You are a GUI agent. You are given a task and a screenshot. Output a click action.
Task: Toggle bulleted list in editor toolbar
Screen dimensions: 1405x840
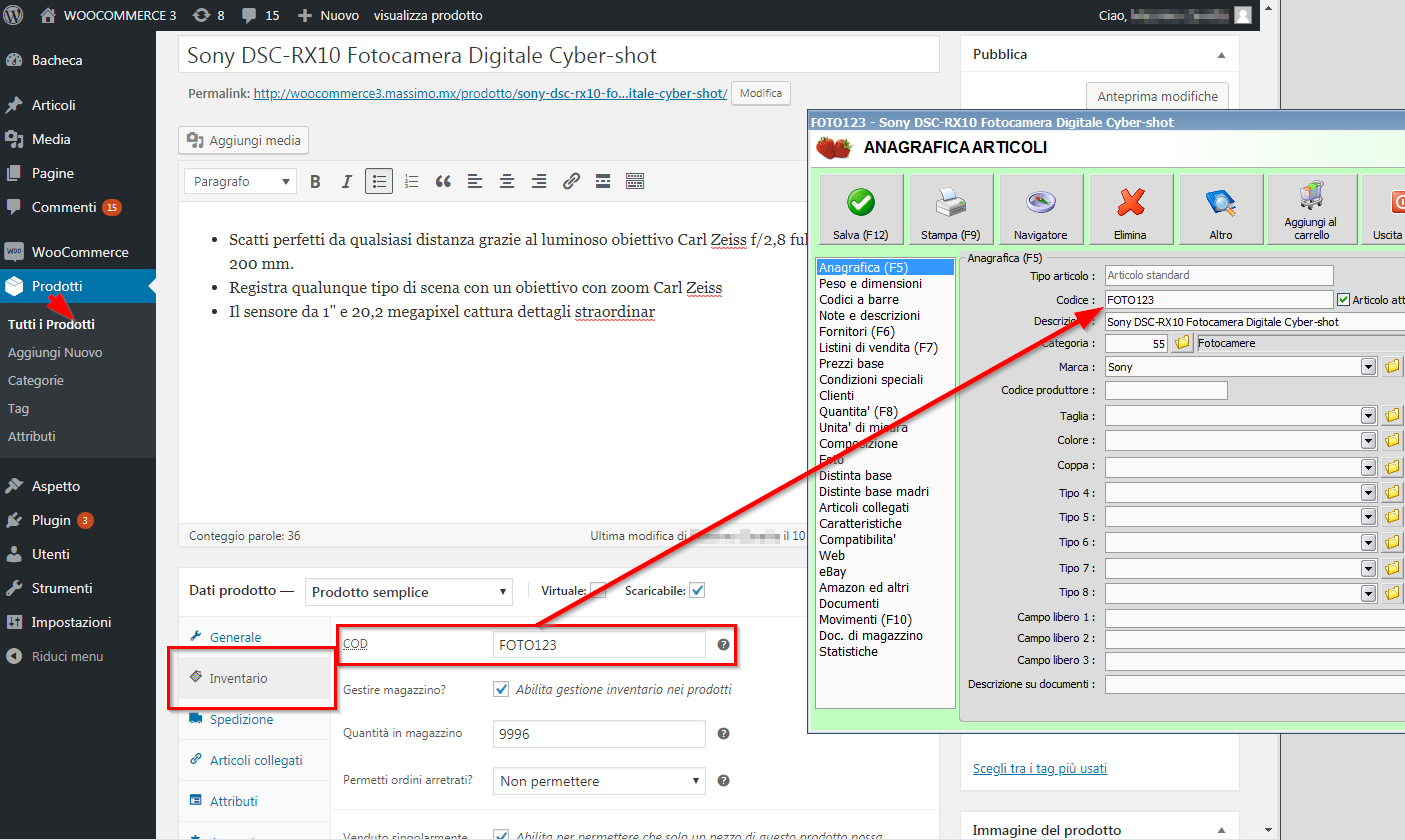pos(379,182)
